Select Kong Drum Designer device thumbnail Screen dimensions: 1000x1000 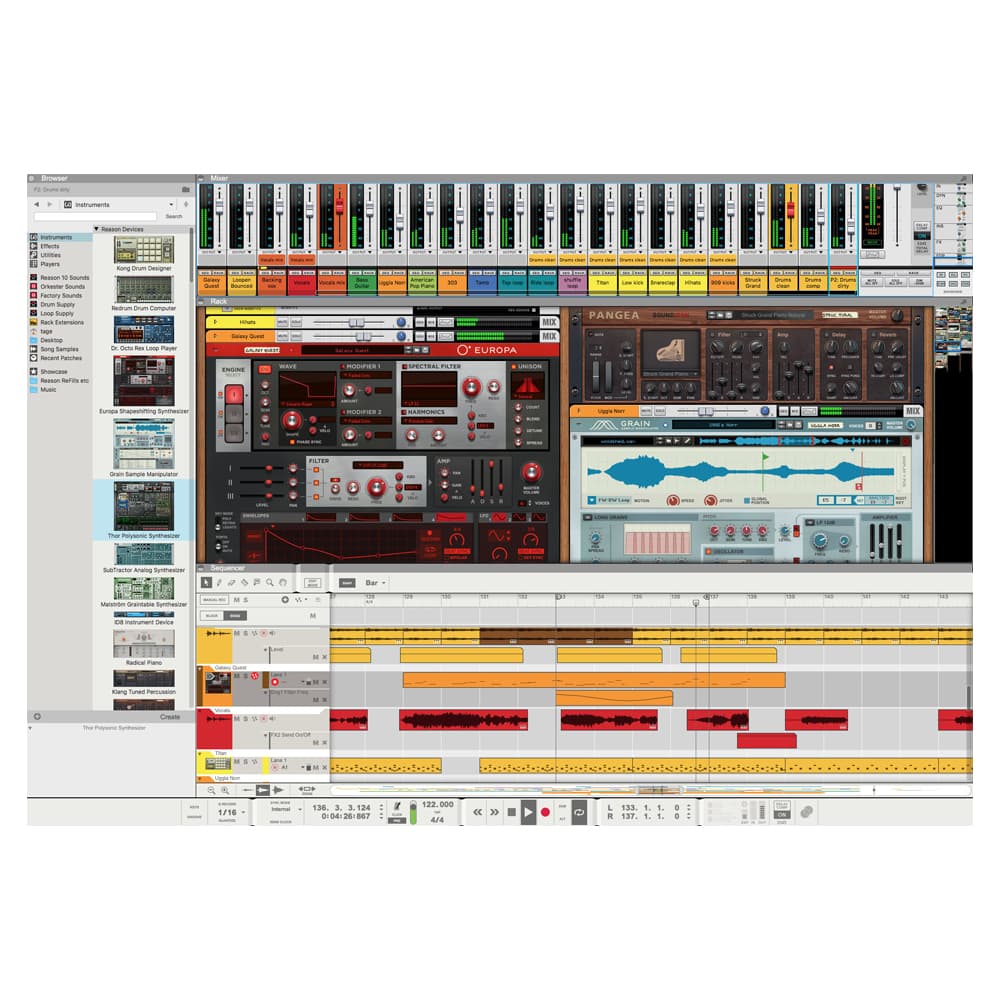coord(143,250)
